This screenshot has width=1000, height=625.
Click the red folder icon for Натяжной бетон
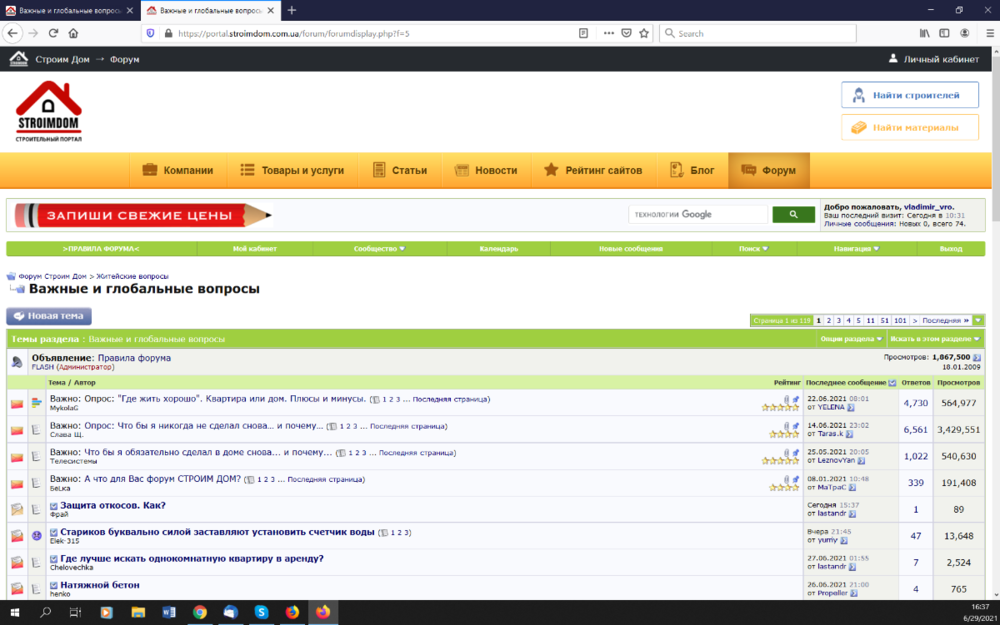pos(15,586)
